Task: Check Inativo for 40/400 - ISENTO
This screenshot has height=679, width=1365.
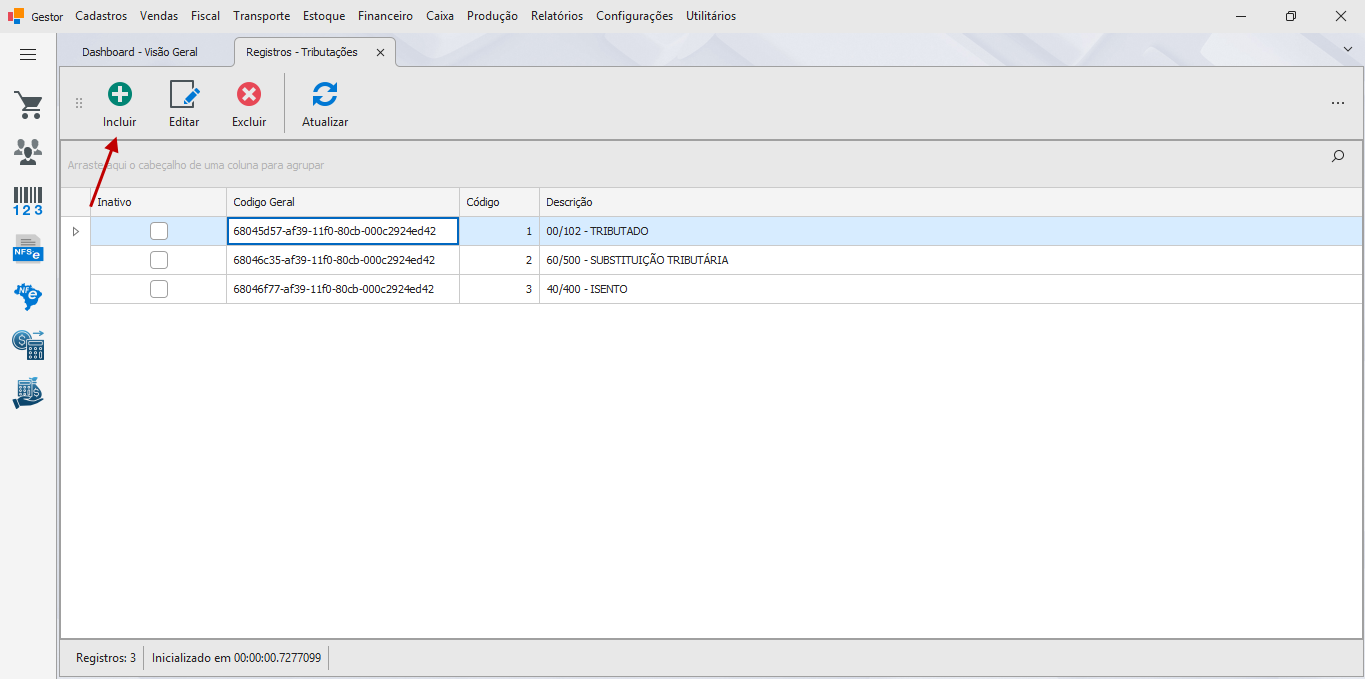Action: [159, 289]
